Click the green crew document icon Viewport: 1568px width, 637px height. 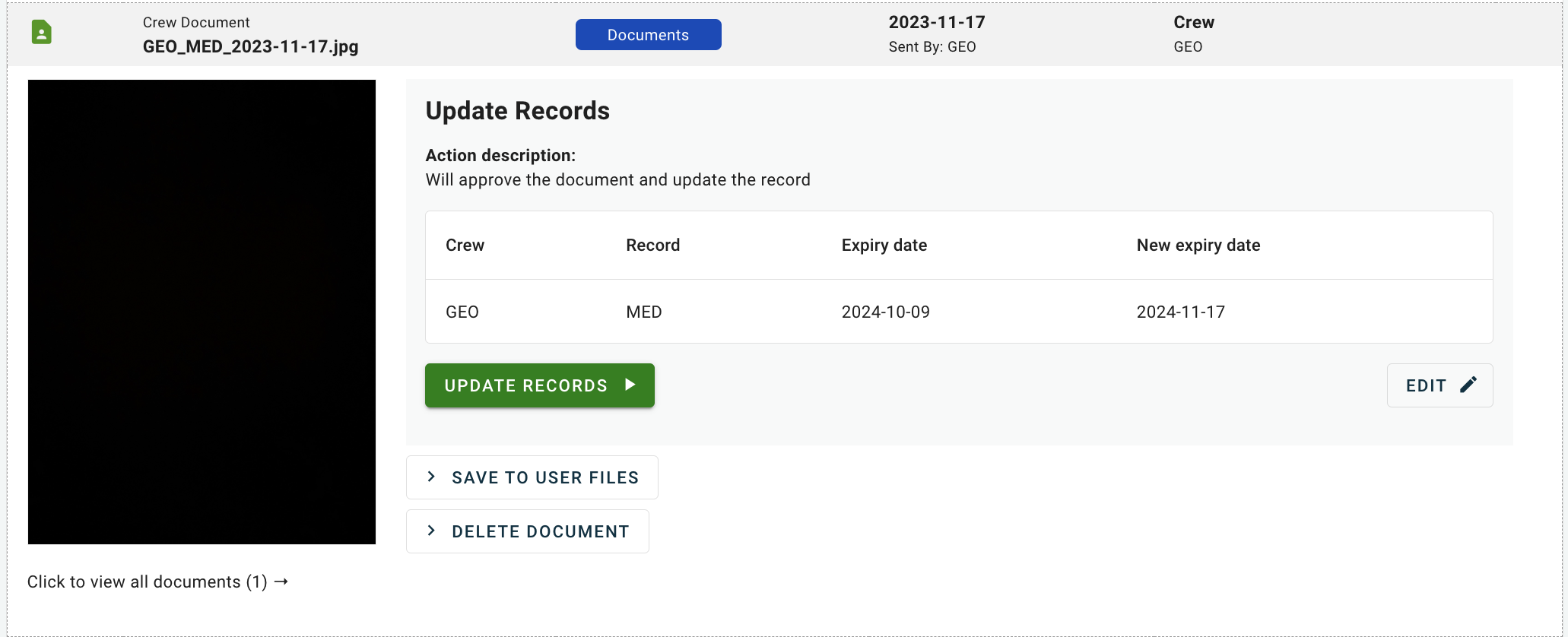pos(42,33)
